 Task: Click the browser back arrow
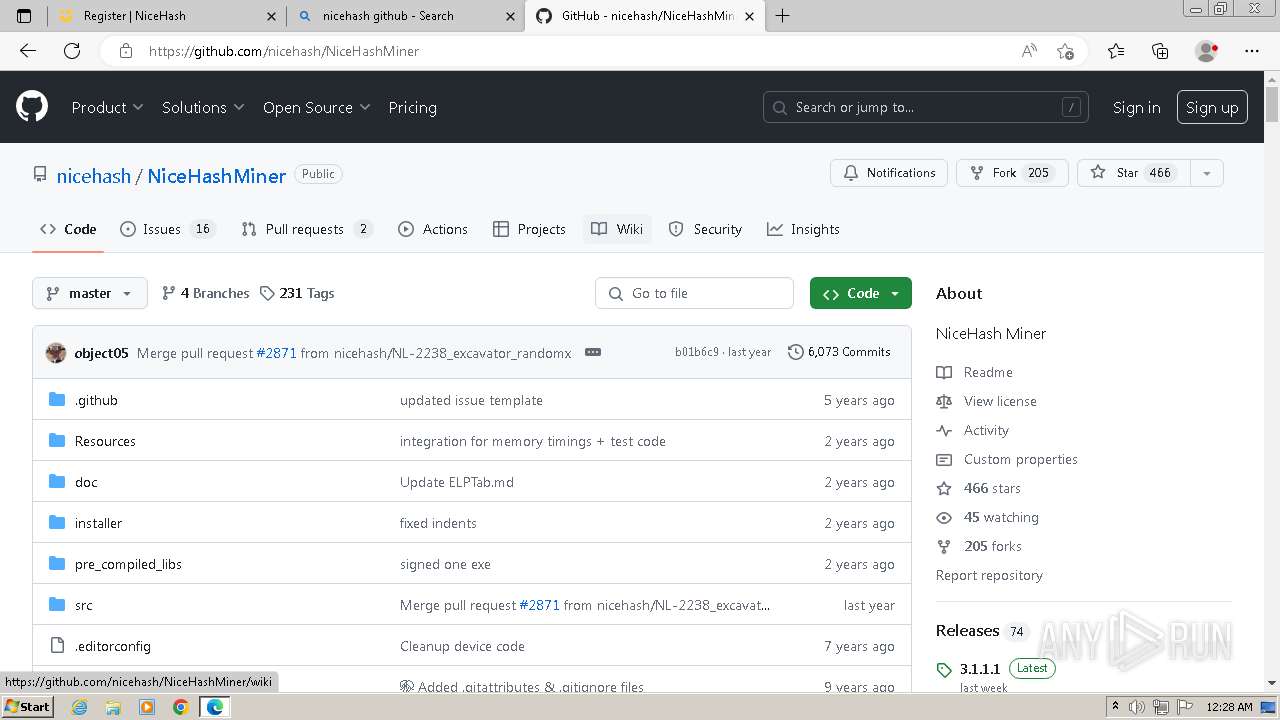pyautogui.click(x=28, y=51)
